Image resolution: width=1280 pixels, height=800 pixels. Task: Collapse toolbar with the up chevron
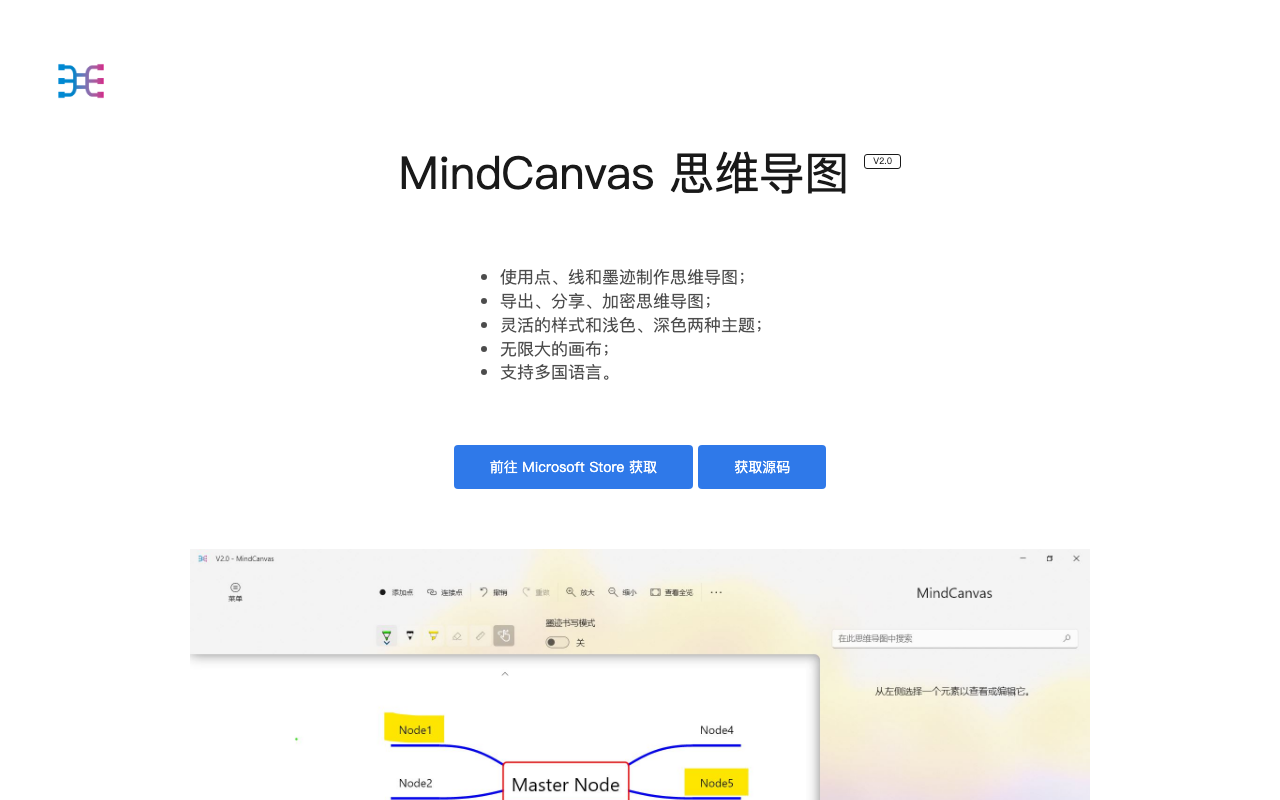tap(505, 674)
